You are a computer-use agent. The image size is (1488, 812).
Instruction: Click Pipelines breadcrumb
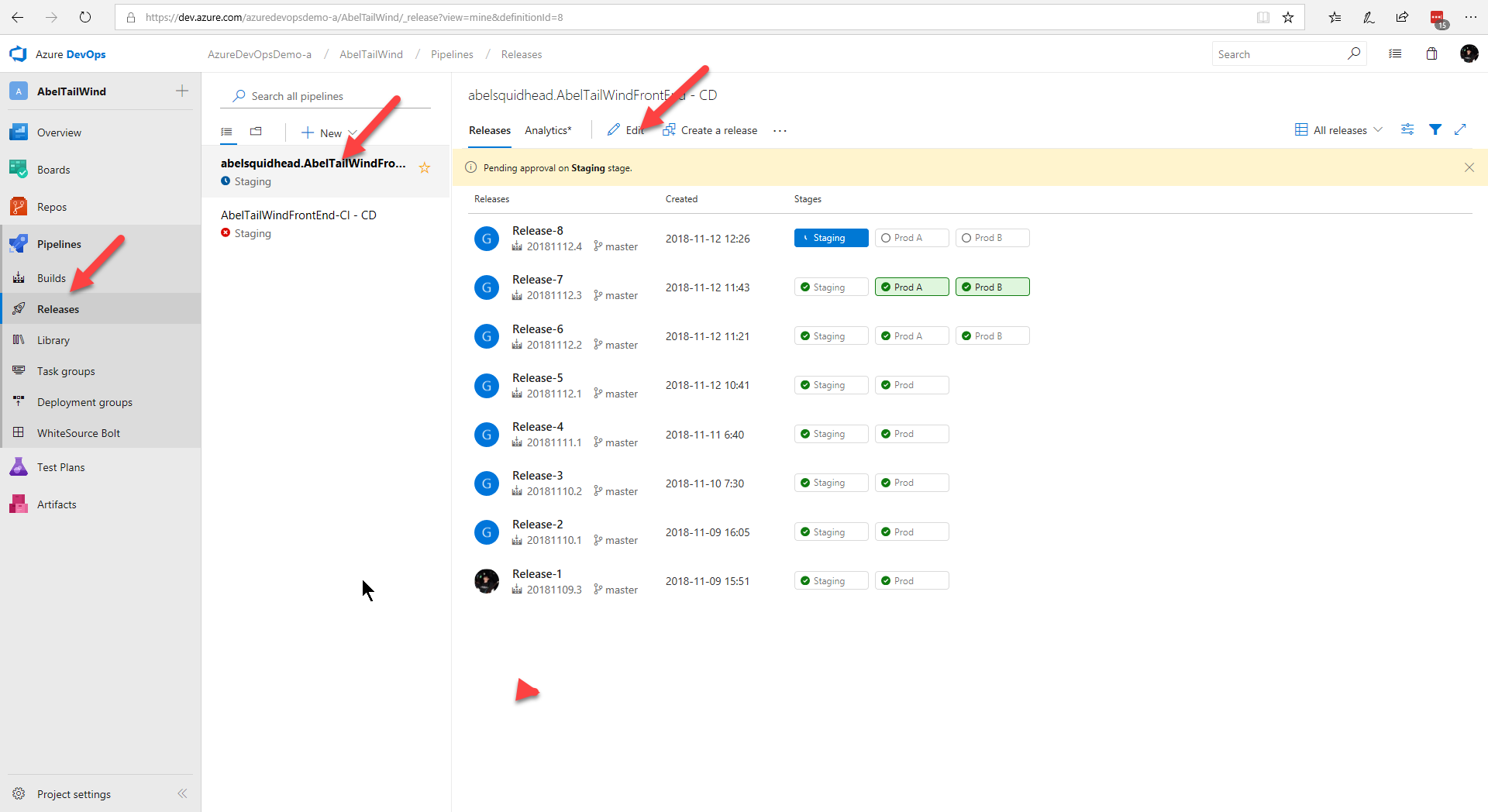click(452, 54)
